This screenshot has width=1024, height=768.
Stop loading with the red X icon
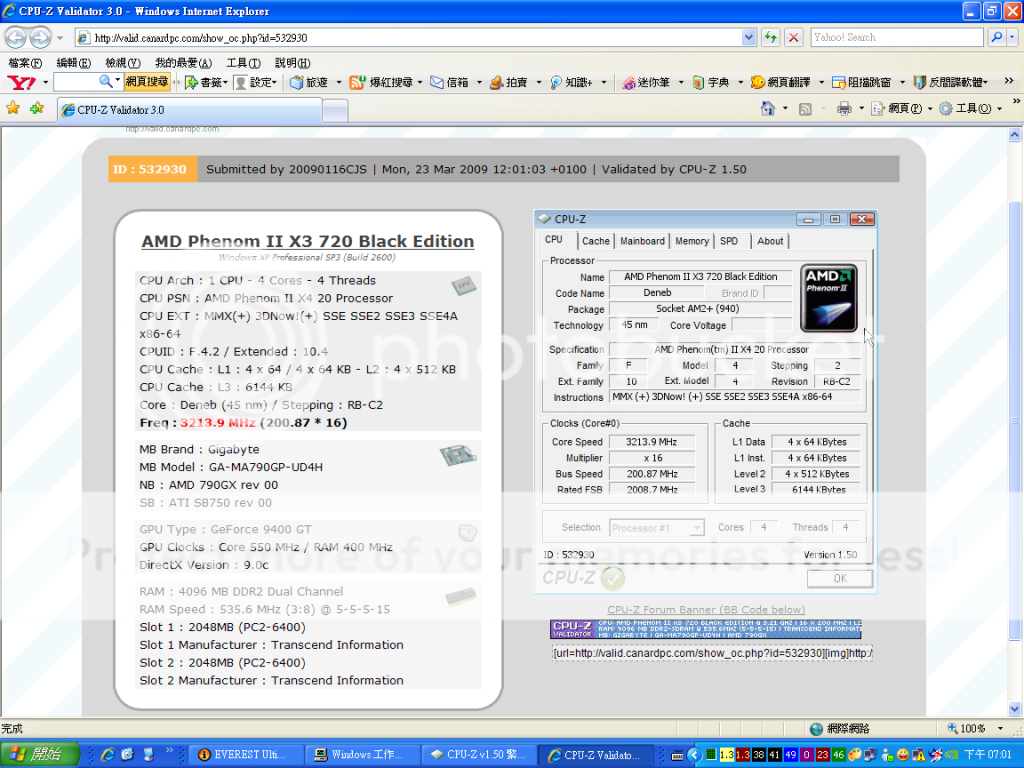point(793,37)
